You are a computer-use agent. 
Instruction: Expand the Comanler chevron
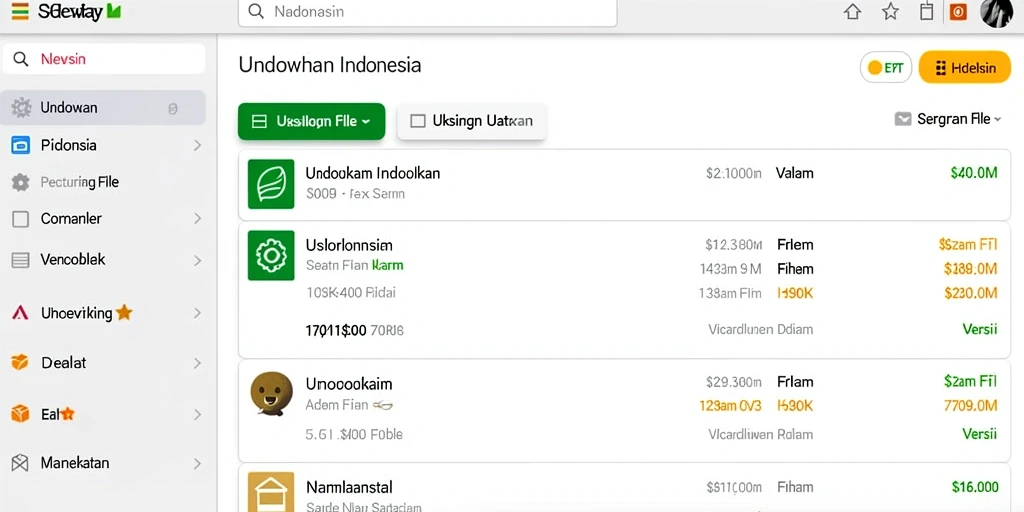[197, 219]
